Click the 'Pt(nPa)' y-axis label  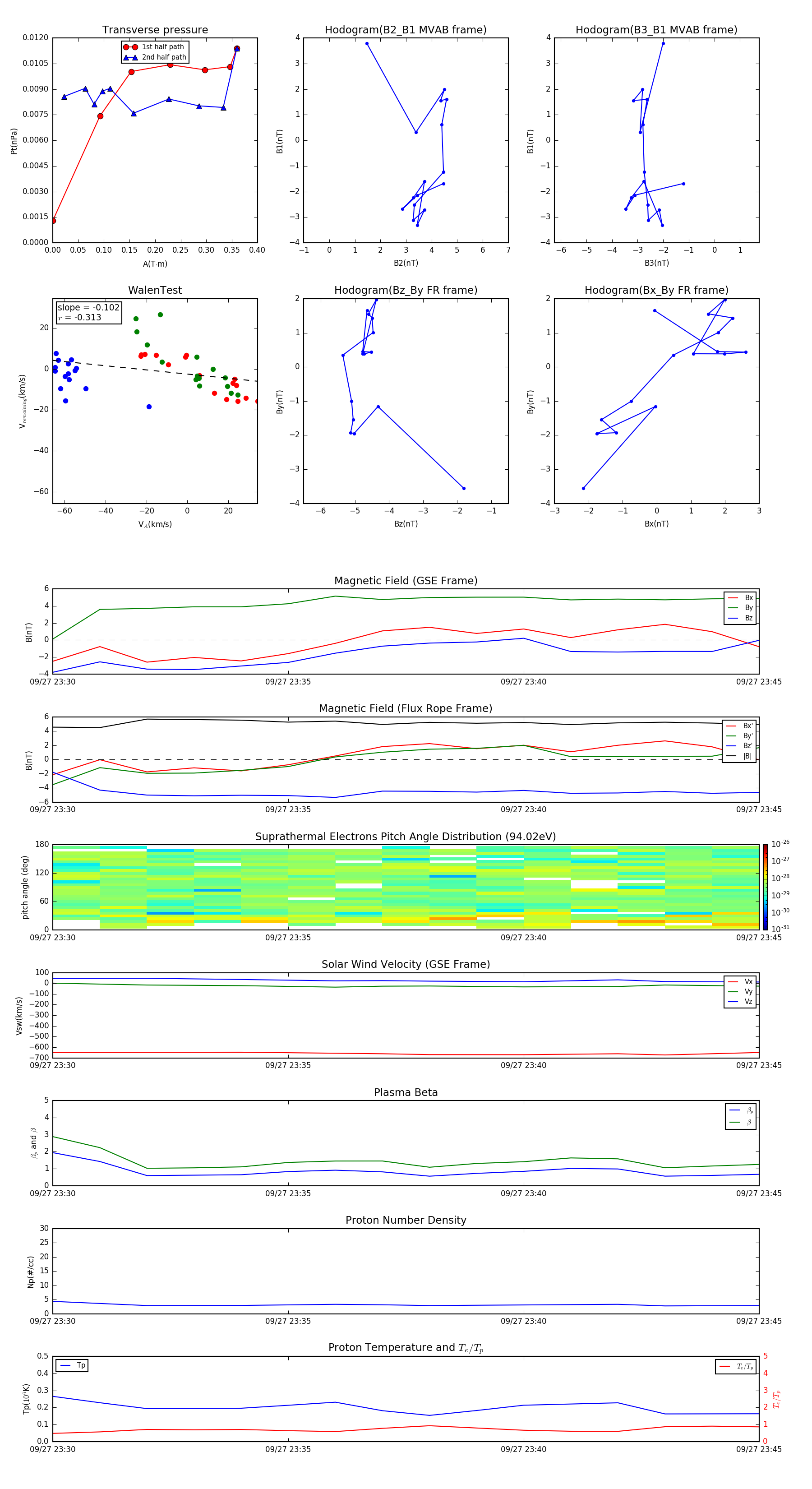tap(14, 141)
